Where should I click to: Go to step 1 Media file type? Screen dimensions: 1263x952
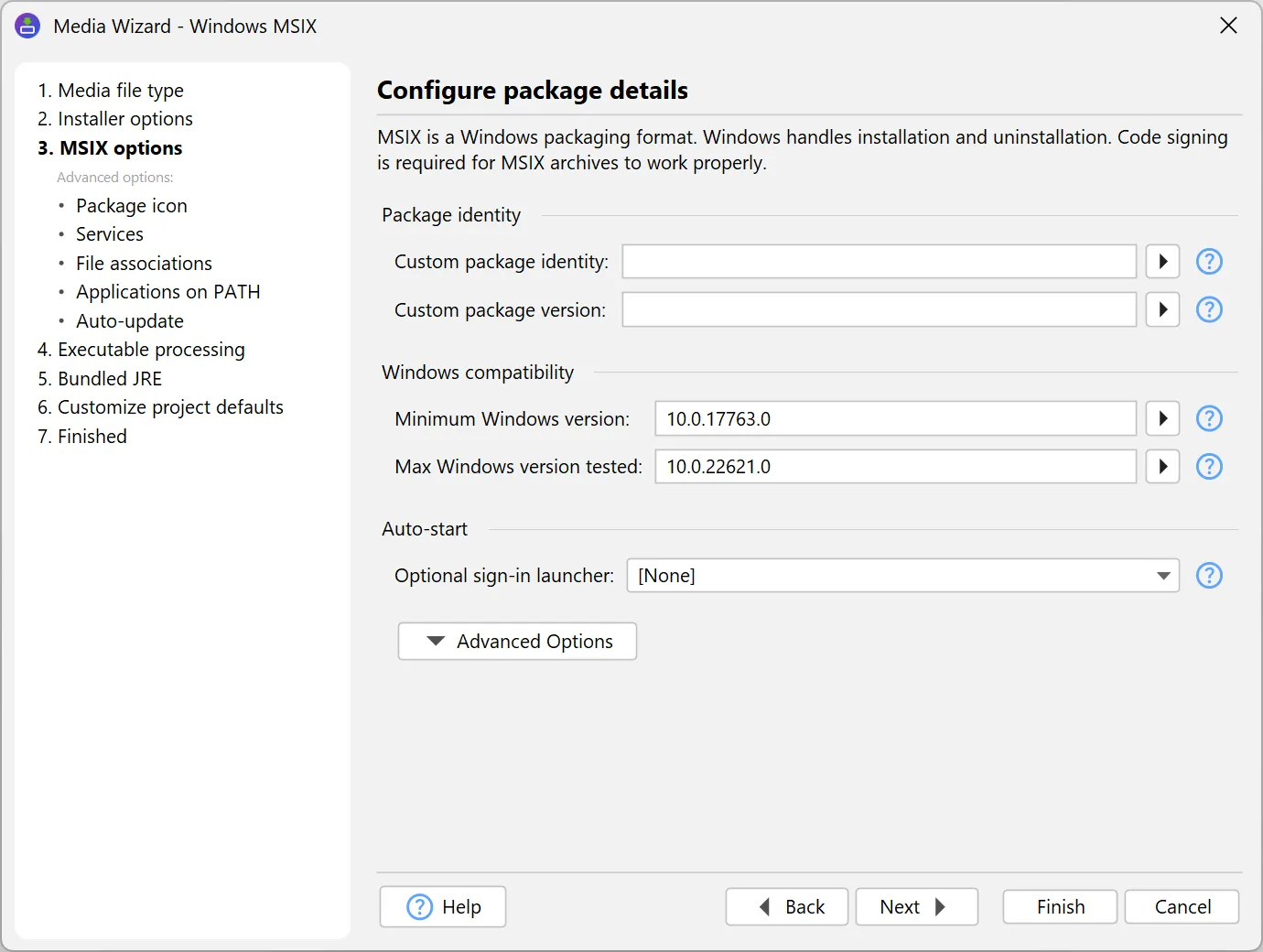111,90
